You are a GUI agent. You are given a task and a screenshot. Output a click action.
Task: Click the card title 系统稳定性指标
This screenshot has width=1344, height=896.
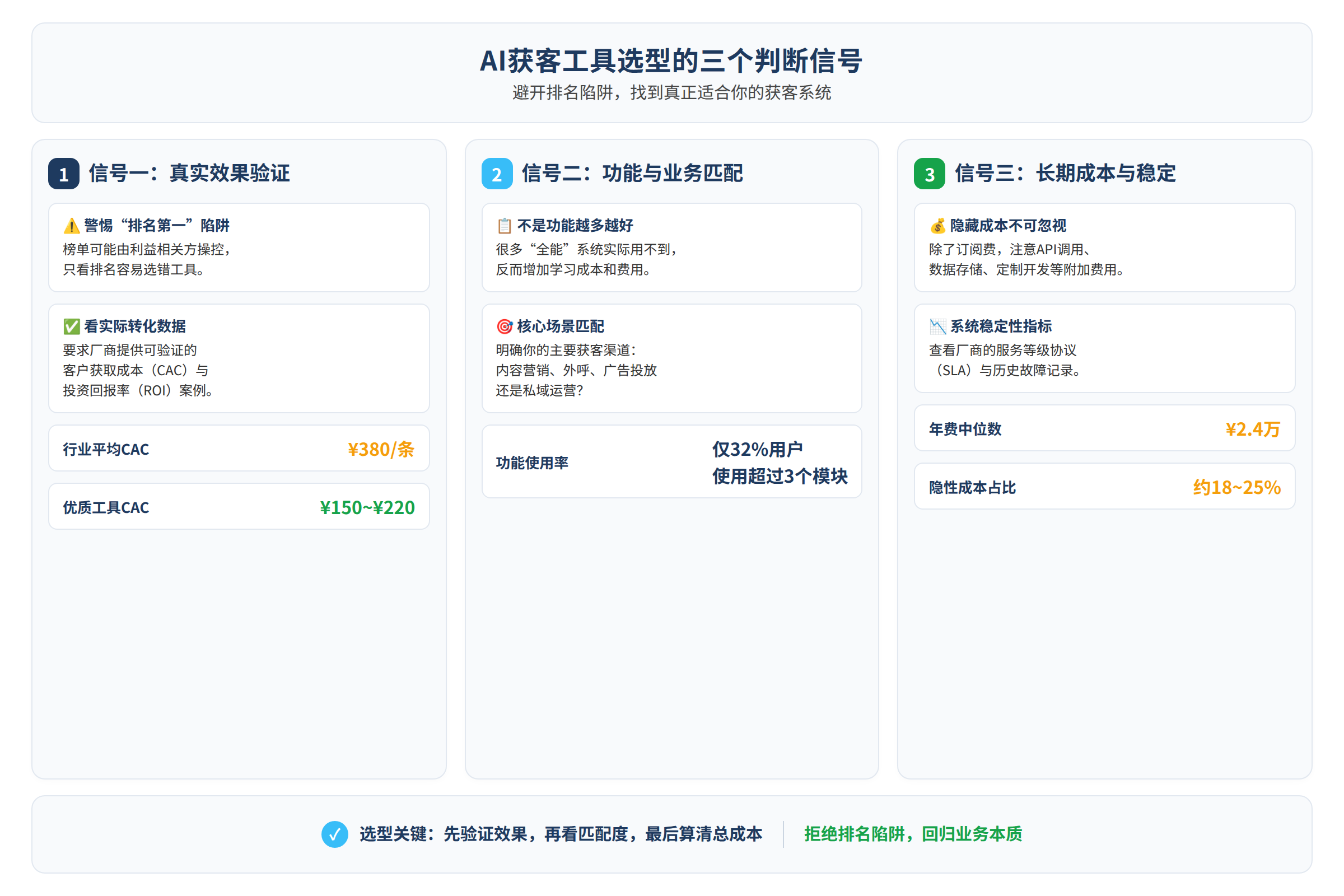click(1001, 326)
